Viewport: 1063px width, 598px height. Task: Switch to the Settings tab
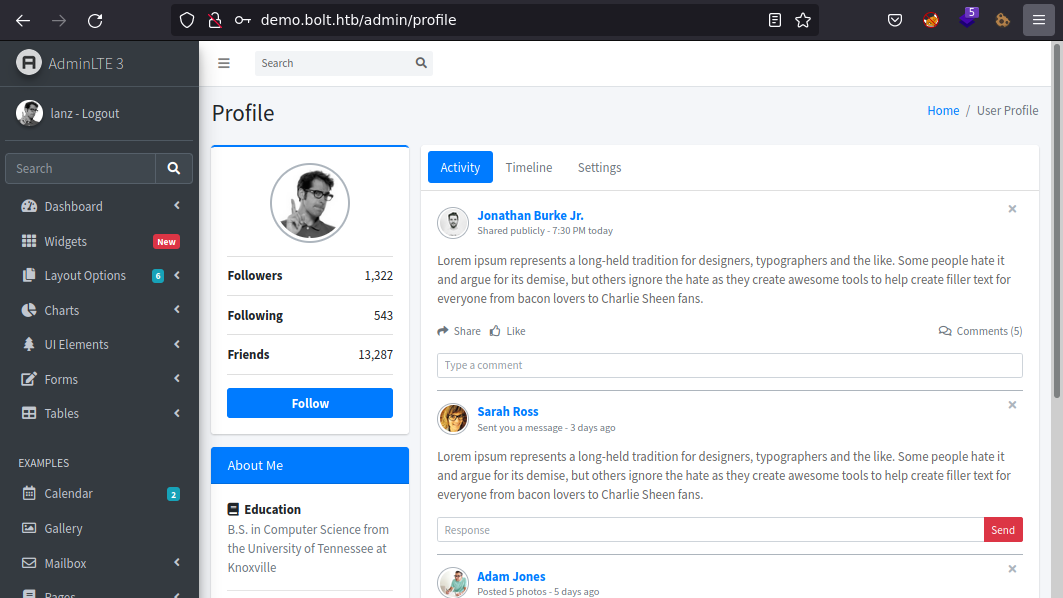point(599,167)
